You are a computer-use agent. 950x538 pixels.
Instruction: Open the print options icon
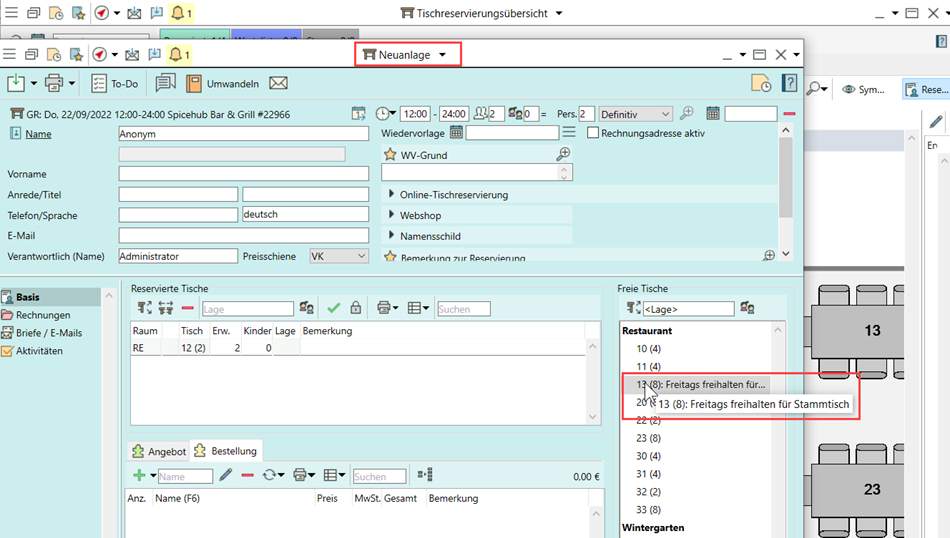[53, 84]
